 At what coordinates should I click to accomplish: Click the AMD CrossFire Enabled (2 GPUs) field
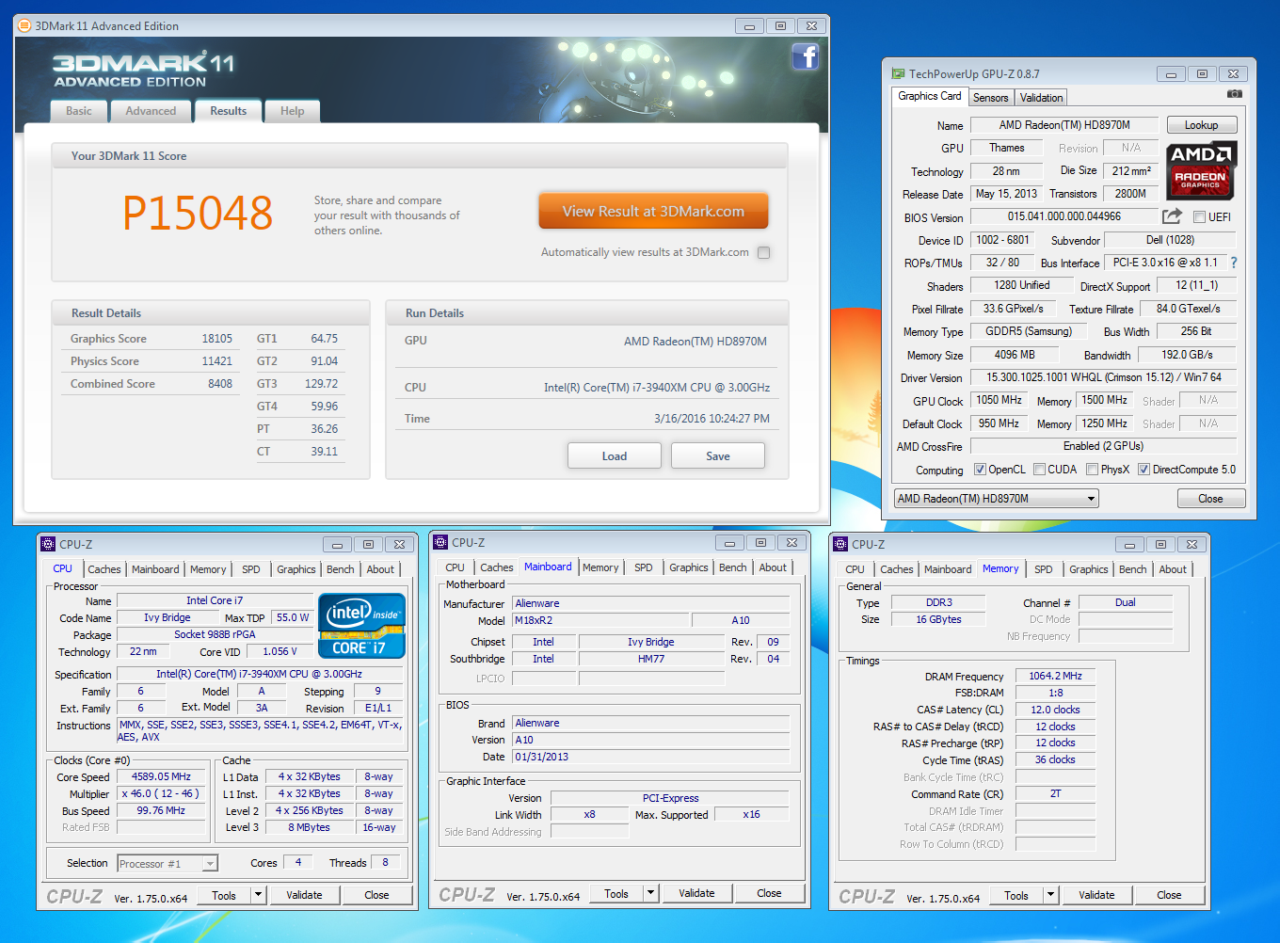(x=1103, y=446)
